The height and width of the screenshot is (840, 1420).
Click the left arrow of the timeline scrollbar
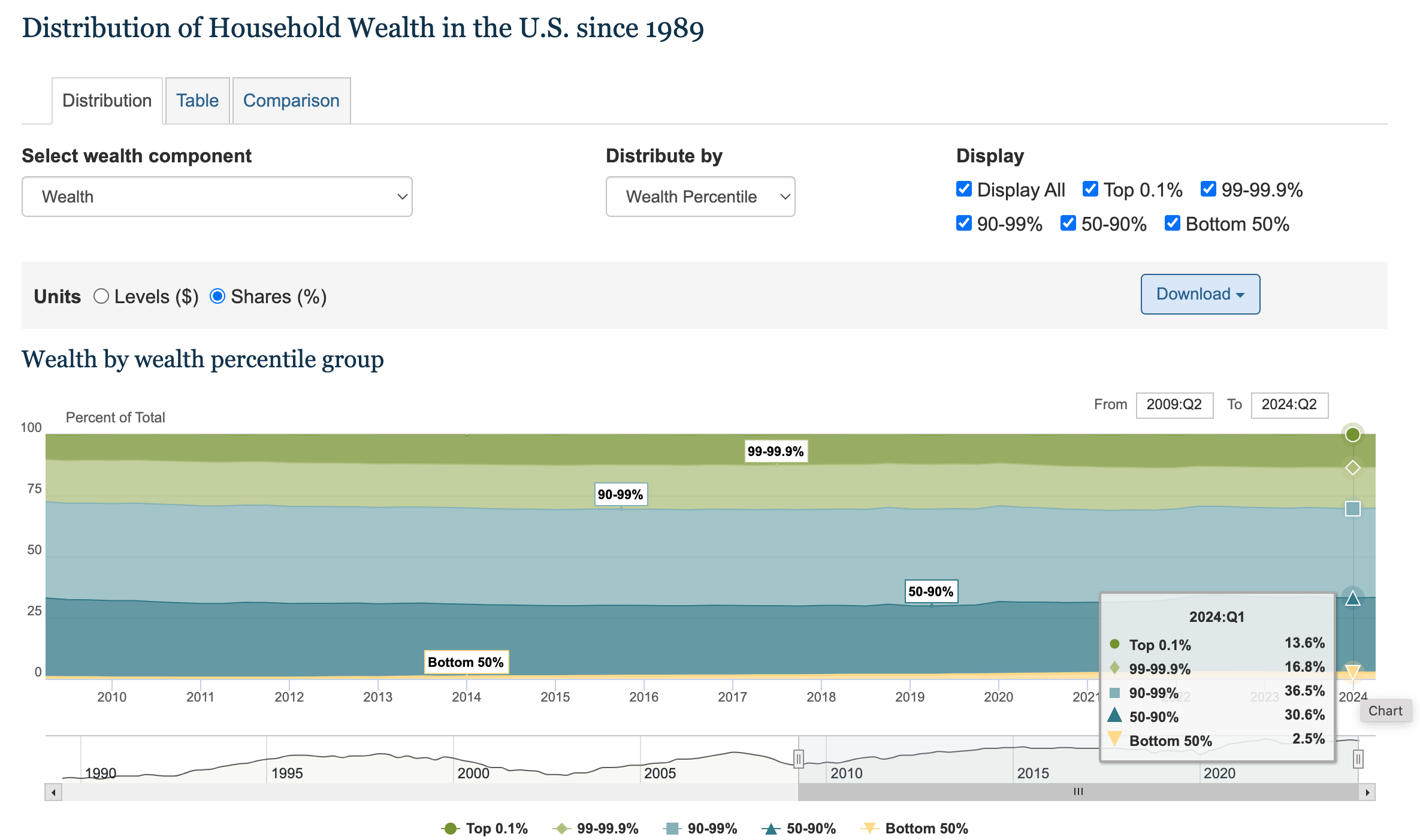53,793
